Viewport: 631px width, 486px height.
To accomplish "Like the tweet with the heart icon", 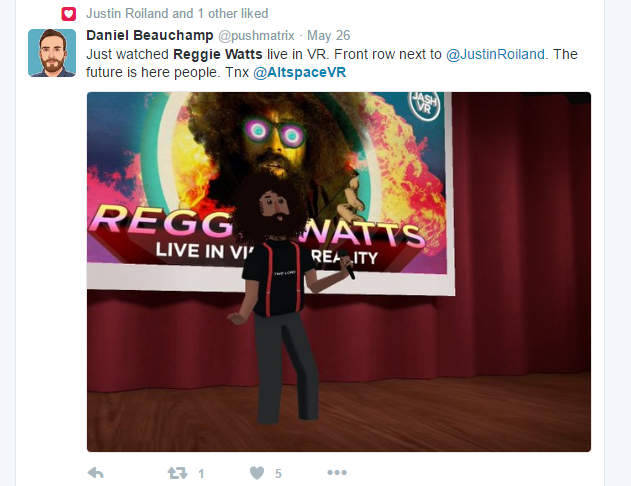I will pos(257,473).
